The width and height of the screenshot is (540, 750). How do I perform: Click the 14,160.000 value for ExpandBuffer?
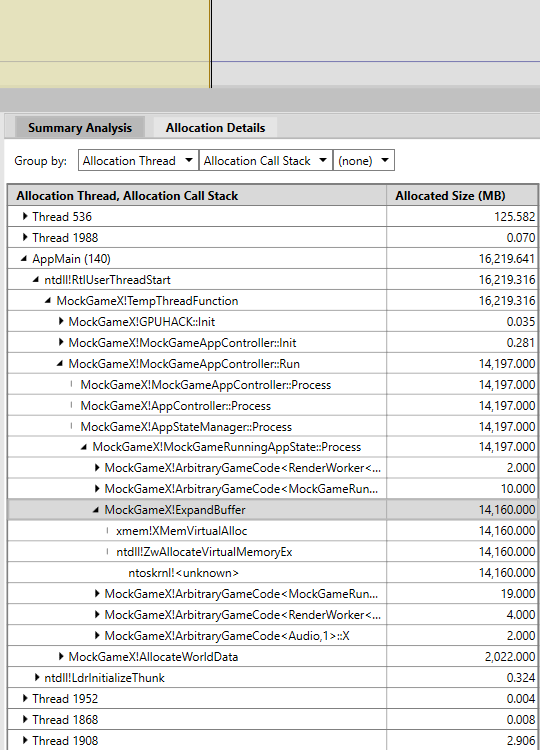[x=507, y=510]
